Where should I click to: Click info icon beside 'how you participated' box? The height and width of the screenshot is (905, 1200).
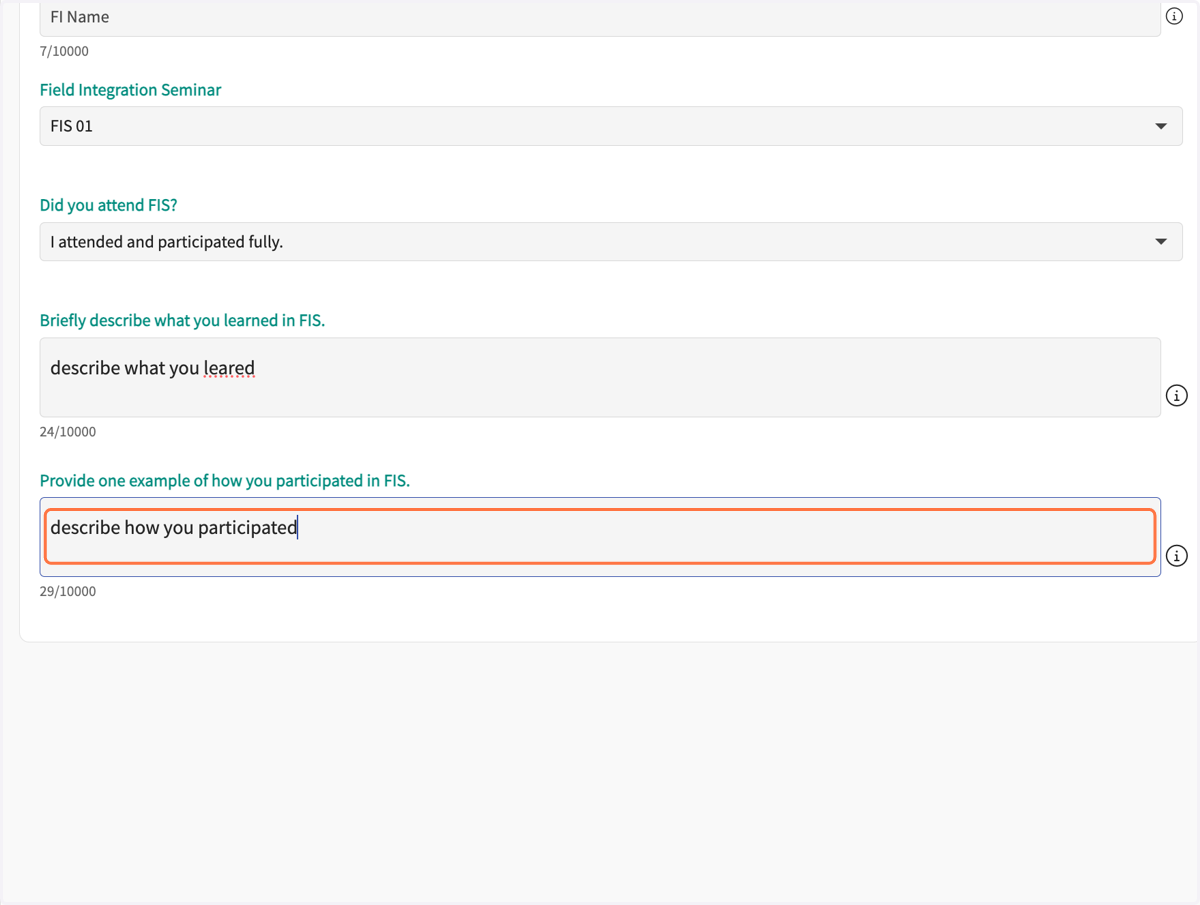coord(1177,555)
